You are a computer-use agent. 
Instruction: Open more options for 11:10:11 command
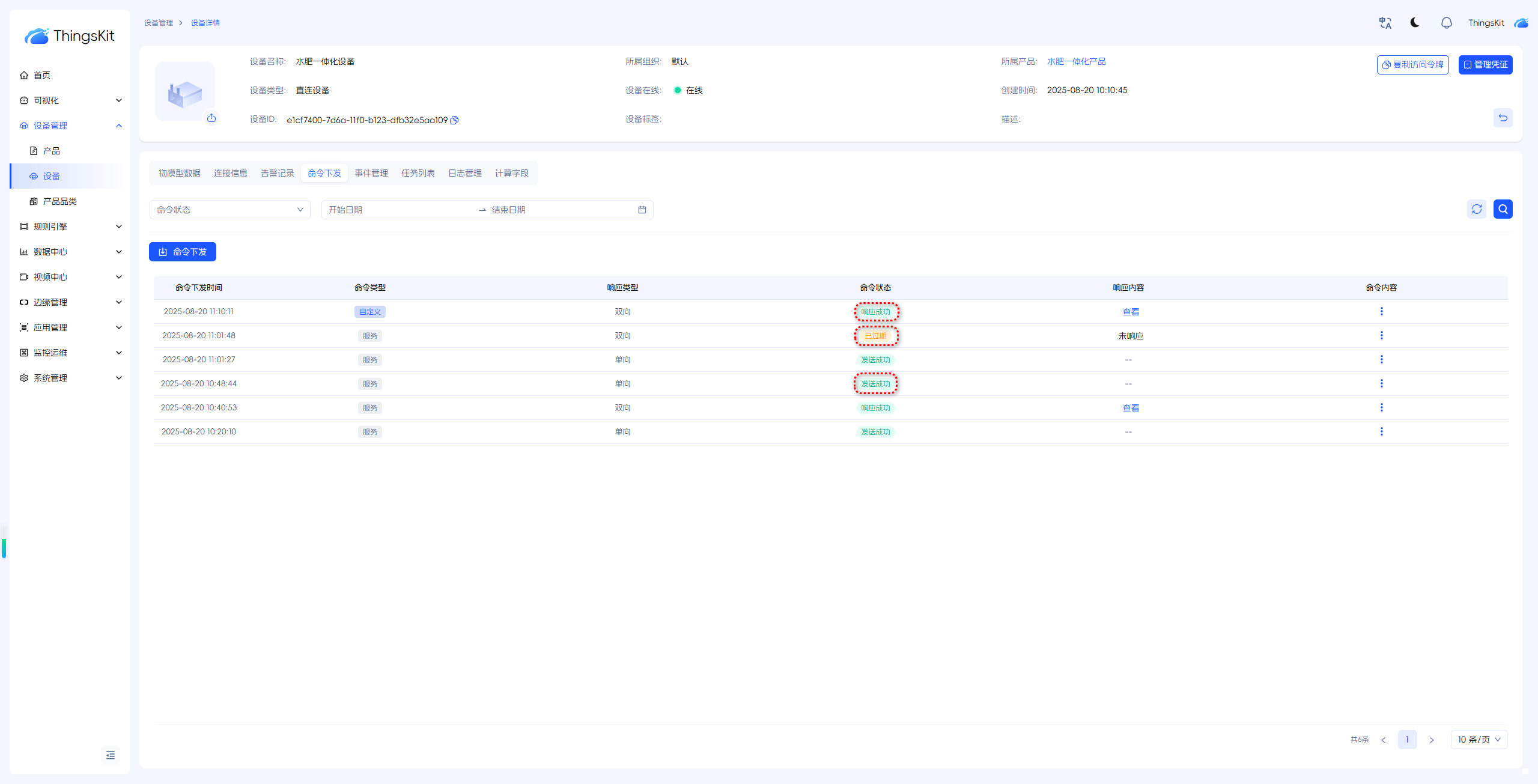pyautogui.click(x=1381, y=311)
